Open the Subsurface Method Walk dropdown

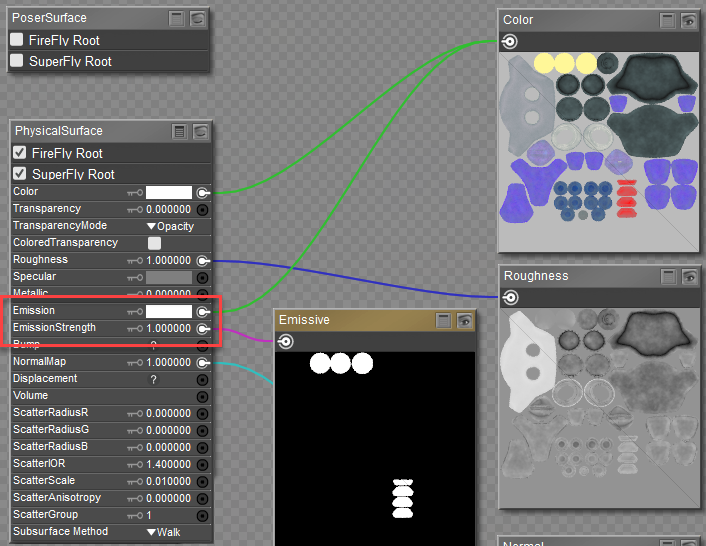pos(169,532)
